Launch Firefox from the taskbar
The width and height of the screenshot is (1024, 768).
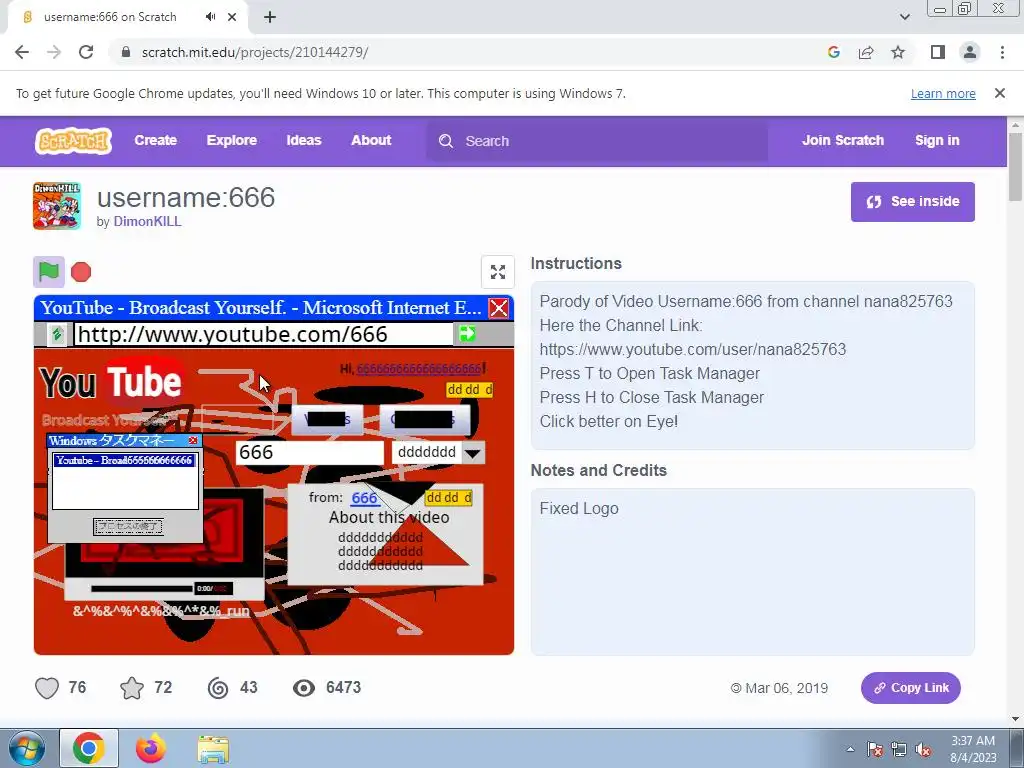(151, 749)
